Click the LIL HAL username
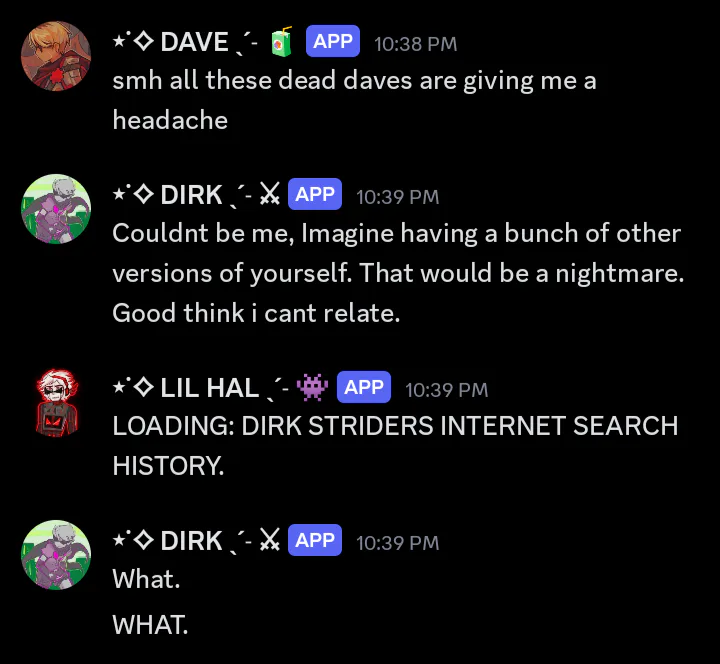720x664 pixels. (210, 388)
